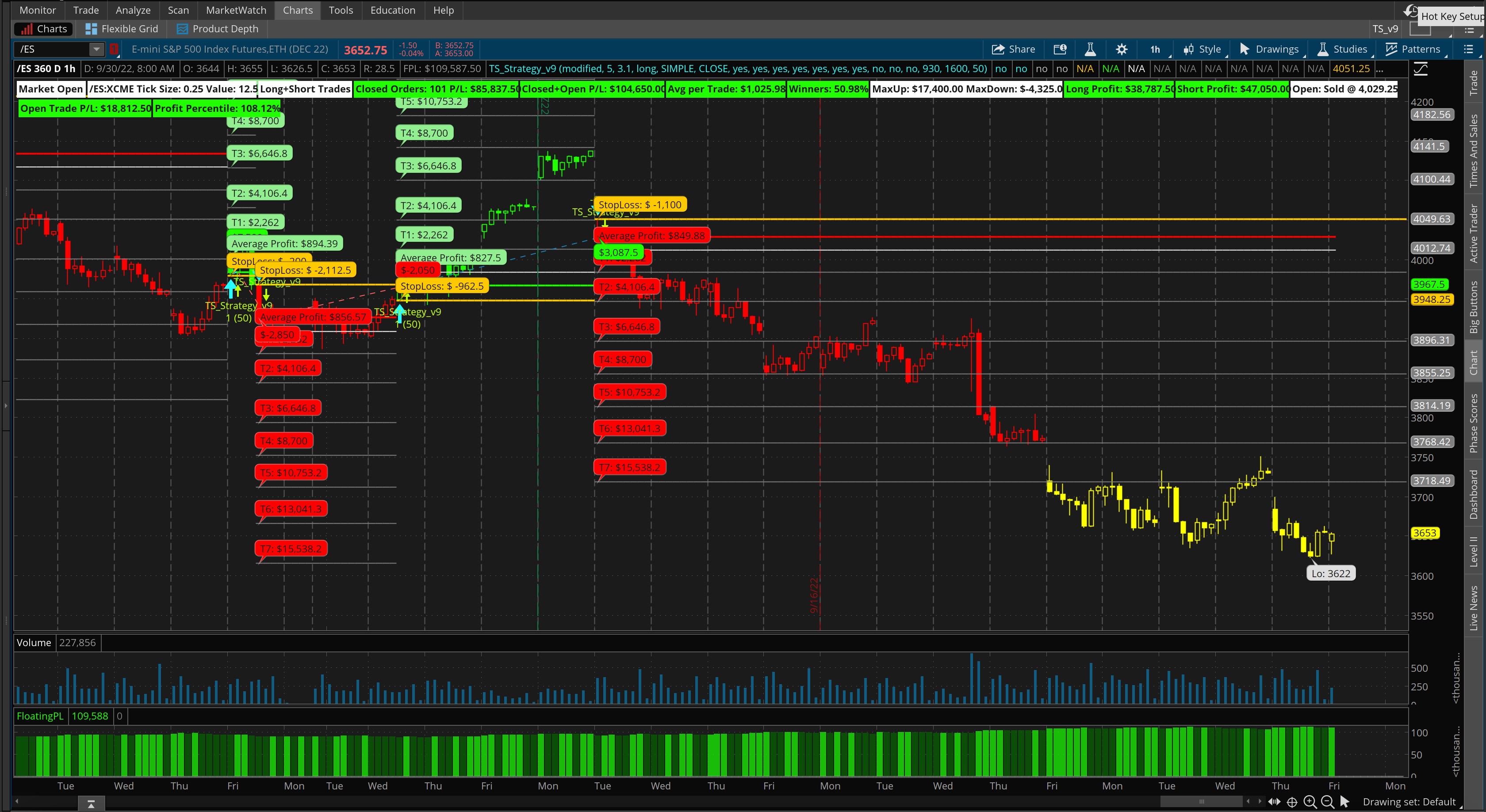Click the Share button
The width and height of the screenshot is (1486, 812).
[1013, 50]
